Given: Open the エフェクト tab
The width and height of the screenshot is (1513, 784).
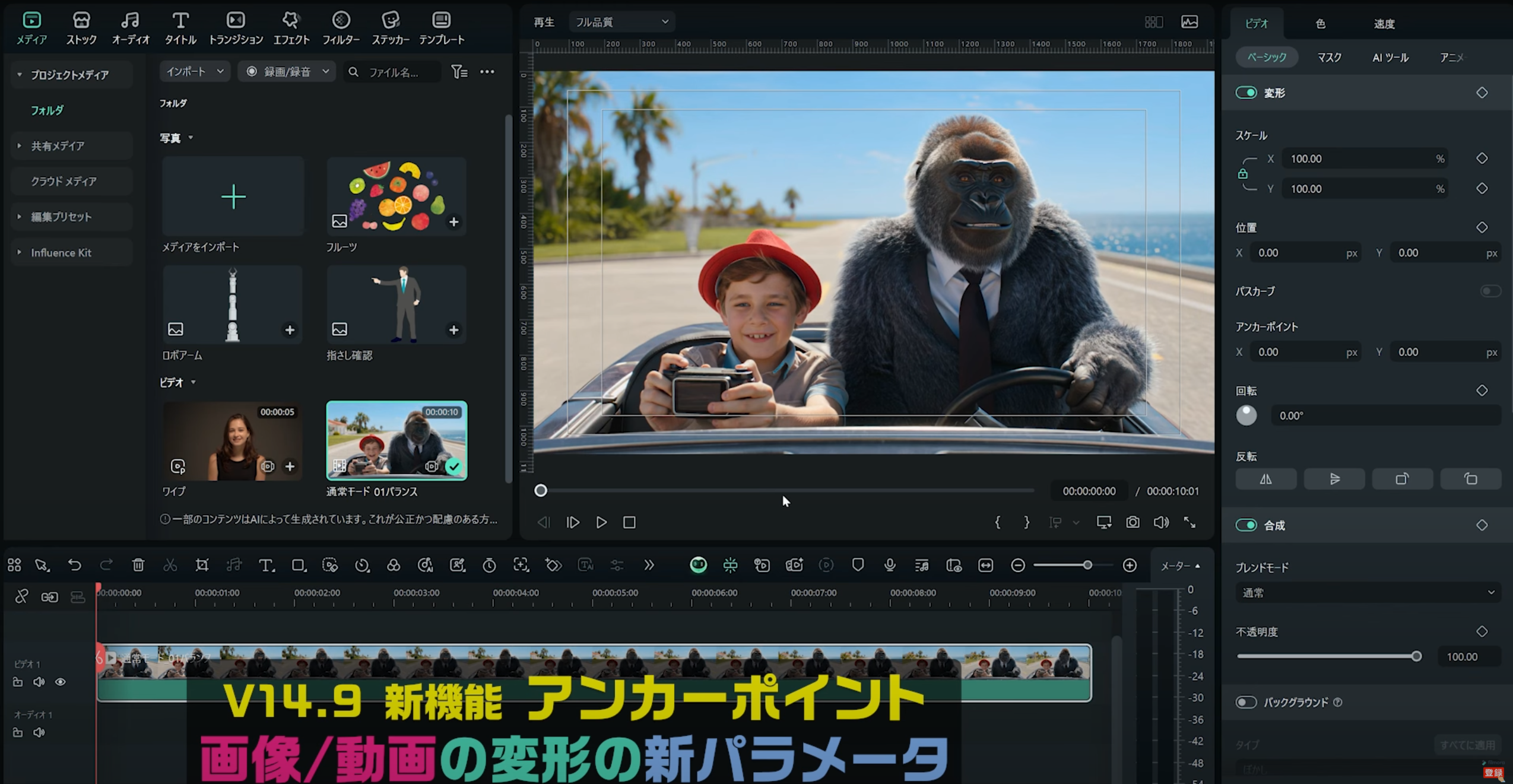Looking at the screenshot, I should point(291,28).
